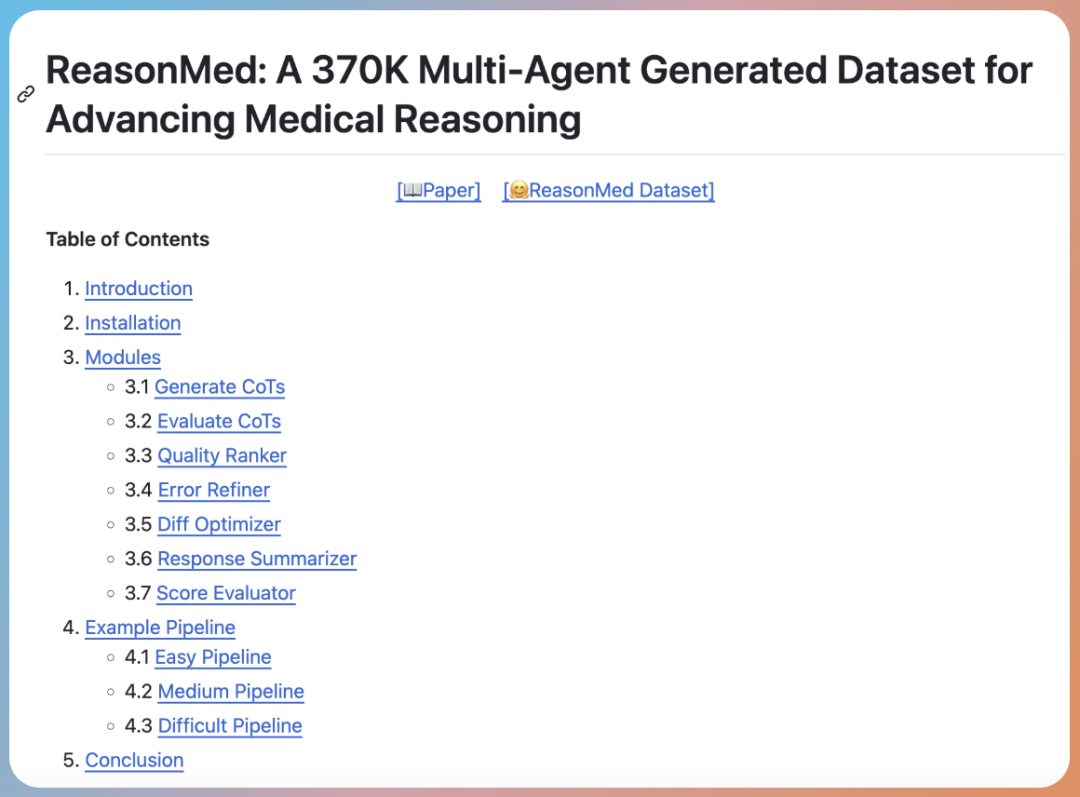
Task: Jump to the Quality Ranker section
Action: [222, 456]
